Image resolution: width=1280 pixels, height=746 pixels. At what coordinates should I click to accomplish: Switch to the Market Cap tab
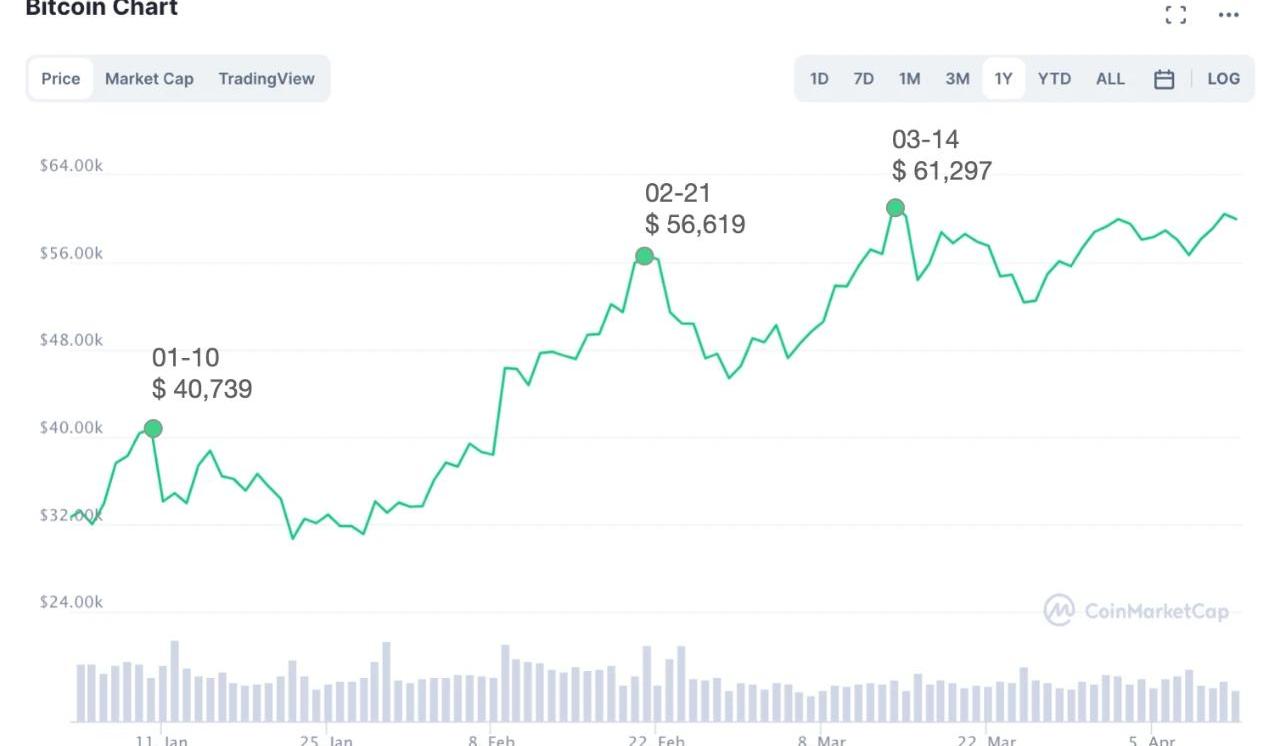coord(149,79)
